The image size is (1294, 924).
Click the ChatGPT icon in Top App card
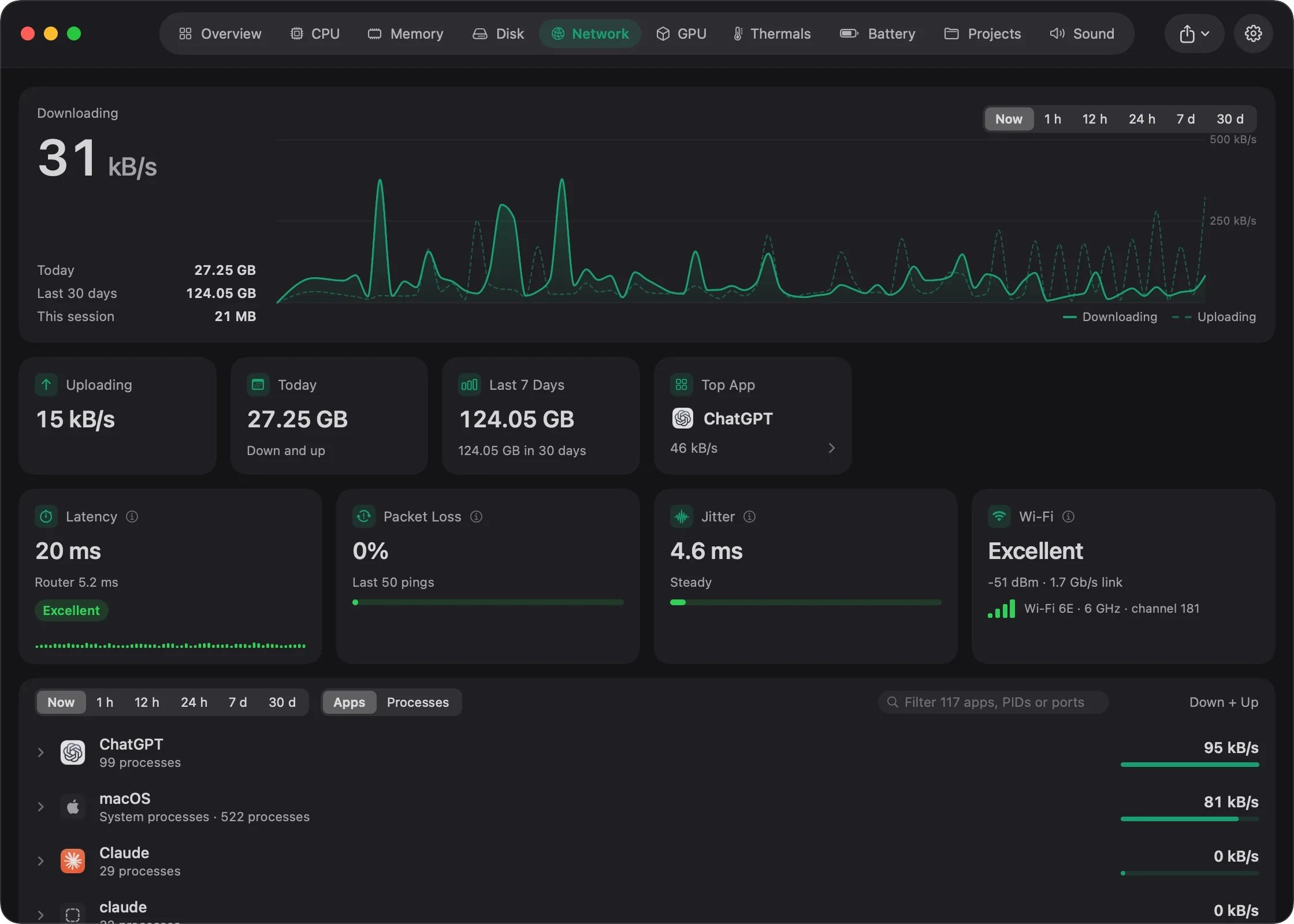point(682,418)
